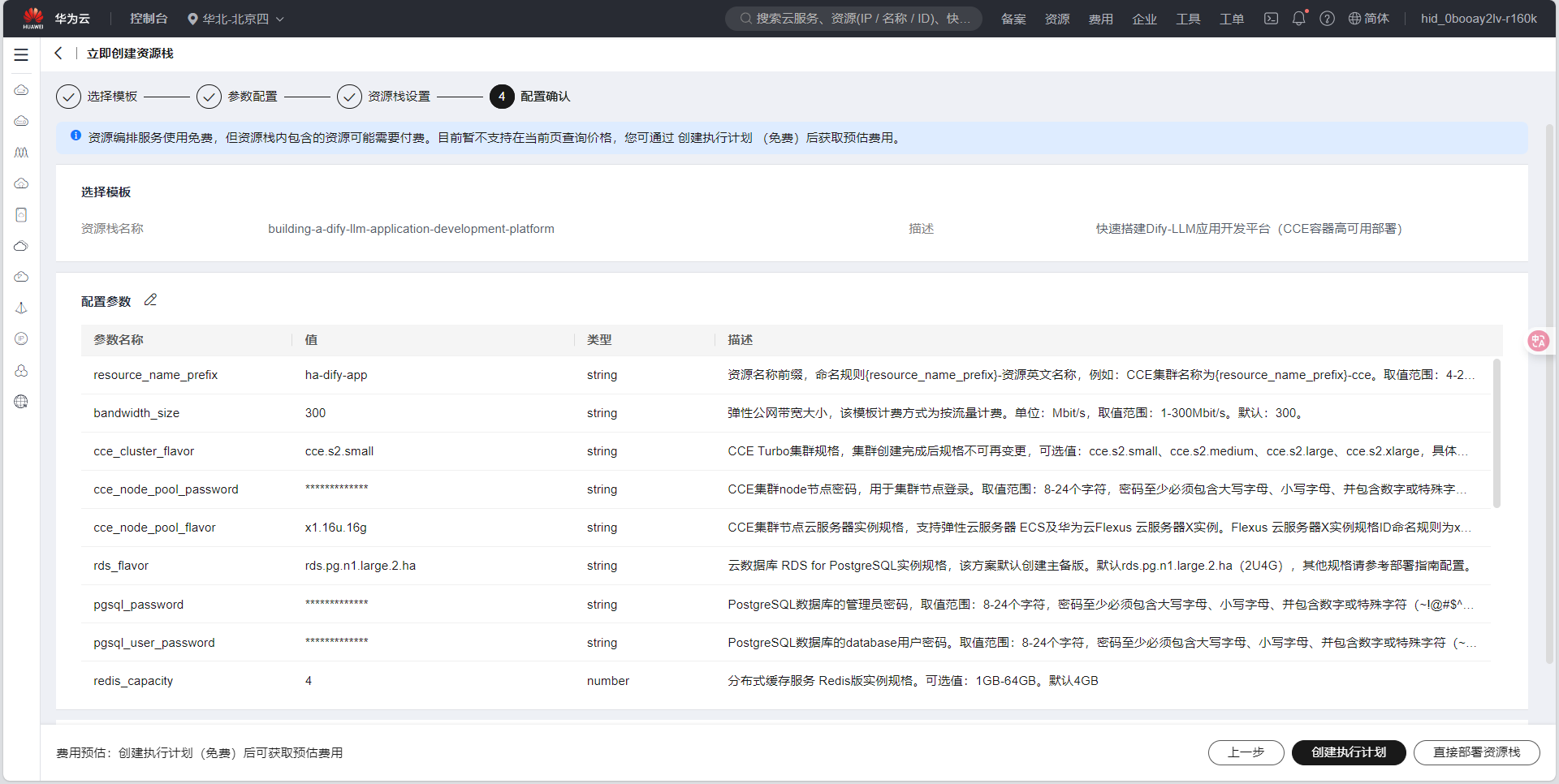Click the value ha-dify-app
Screen dimensions: 1559x784
[x=336, y=375]
